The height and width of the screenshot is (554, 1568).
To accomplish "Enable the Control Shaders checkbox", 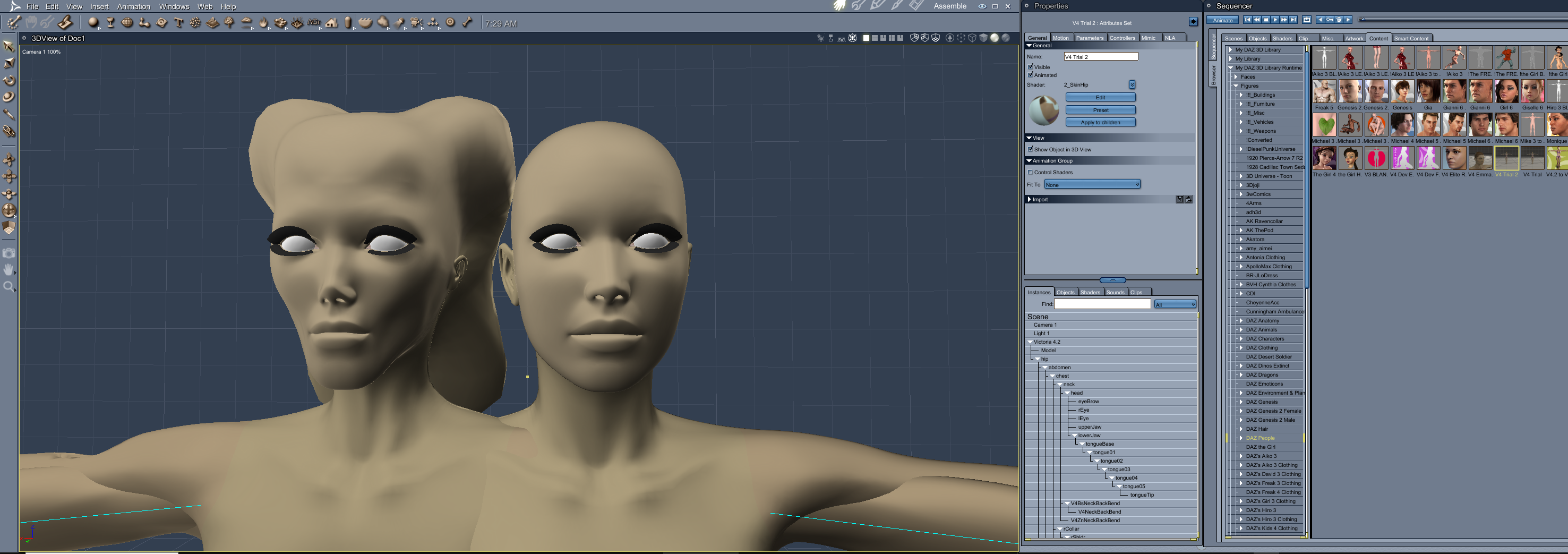I will (1031, 172).
